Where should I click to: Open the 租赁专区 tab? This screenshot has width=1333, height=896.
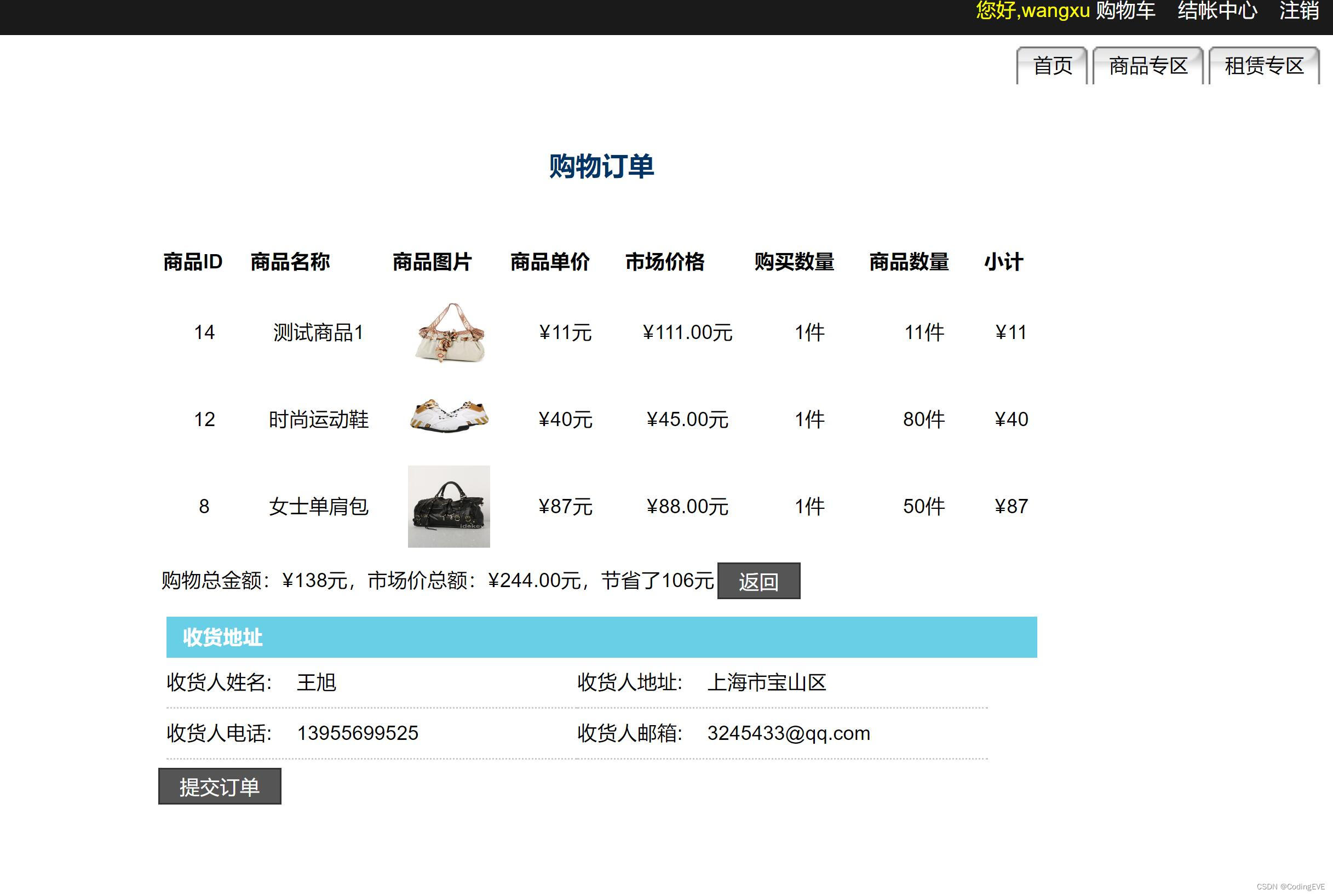pyautogui.click(x=1264, y=66)
